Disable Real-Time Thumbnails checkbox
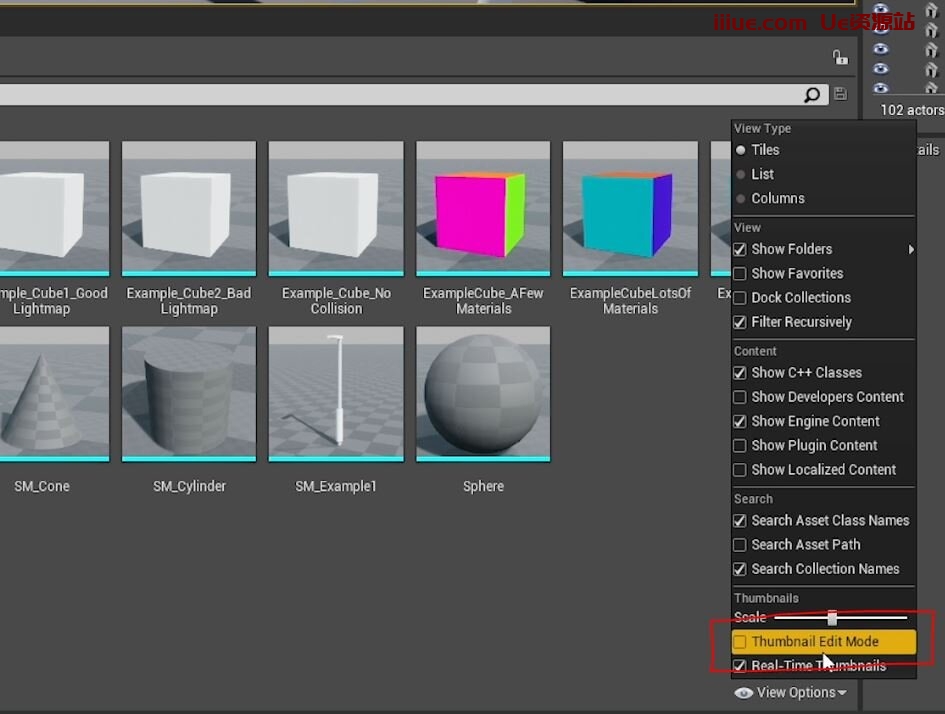The height and width of the screenshot is (714, 945). click(740, 666)
